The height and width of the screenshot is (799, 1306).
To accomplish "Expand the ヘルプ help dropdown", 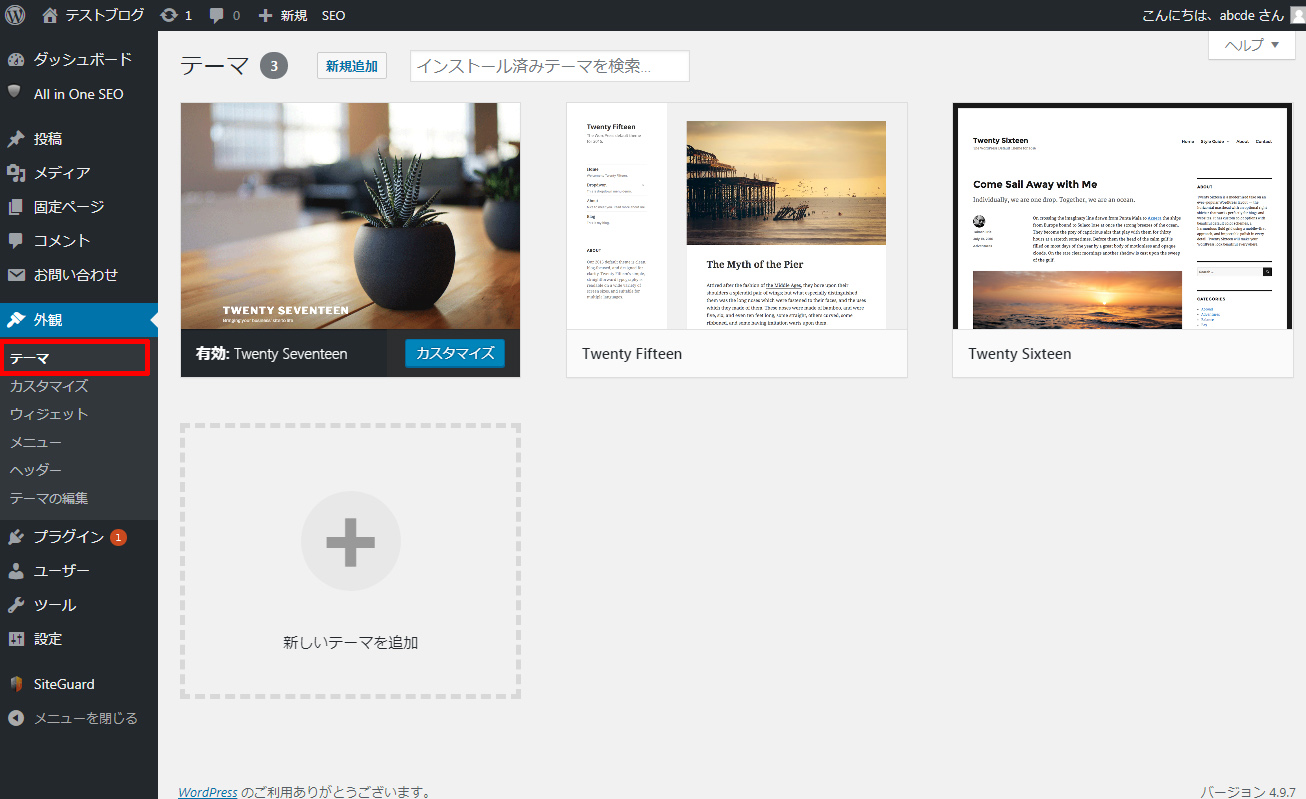I will 1251,45.
